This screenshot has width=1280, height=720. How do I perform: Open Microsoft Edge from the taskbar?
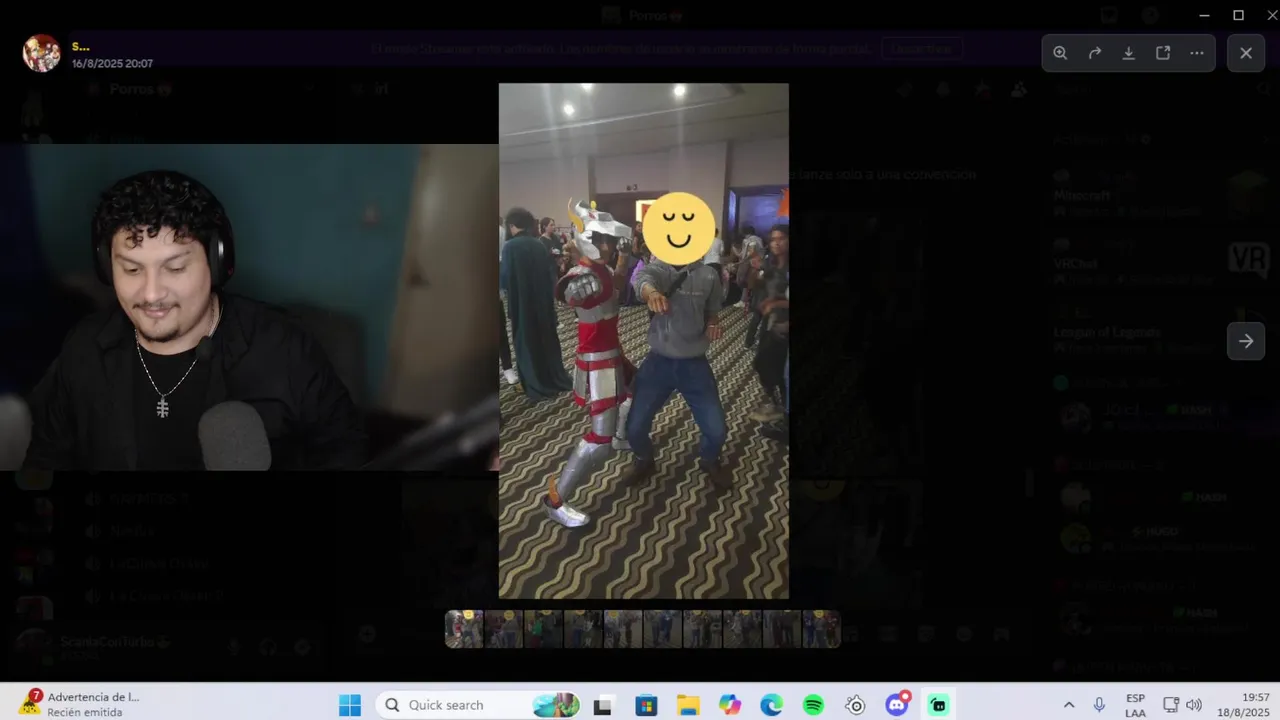771,705
